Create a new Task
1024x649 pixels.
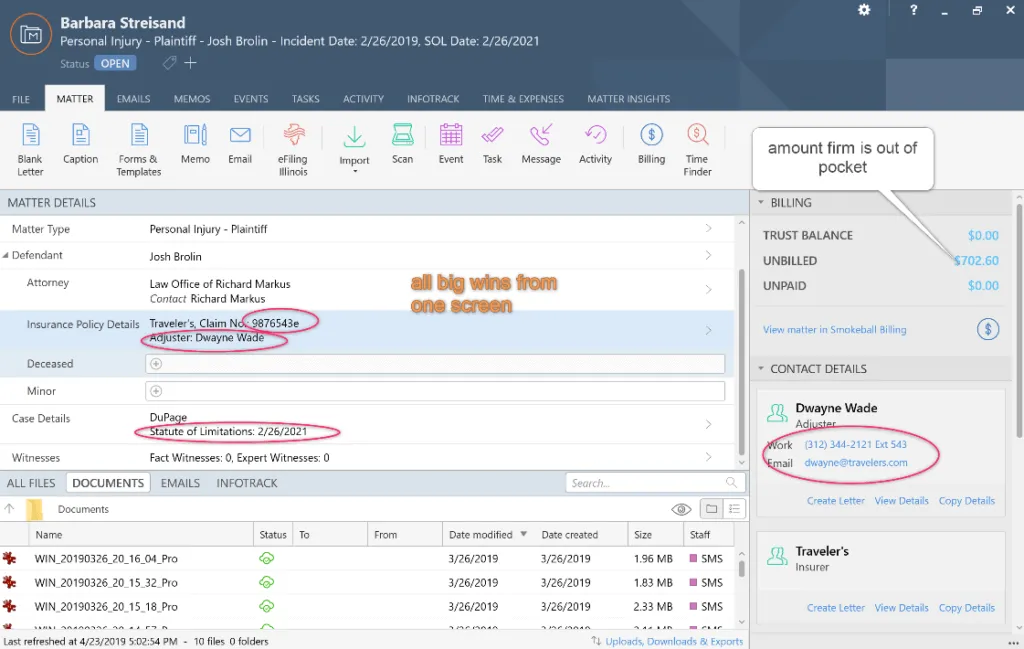(492, 144)
